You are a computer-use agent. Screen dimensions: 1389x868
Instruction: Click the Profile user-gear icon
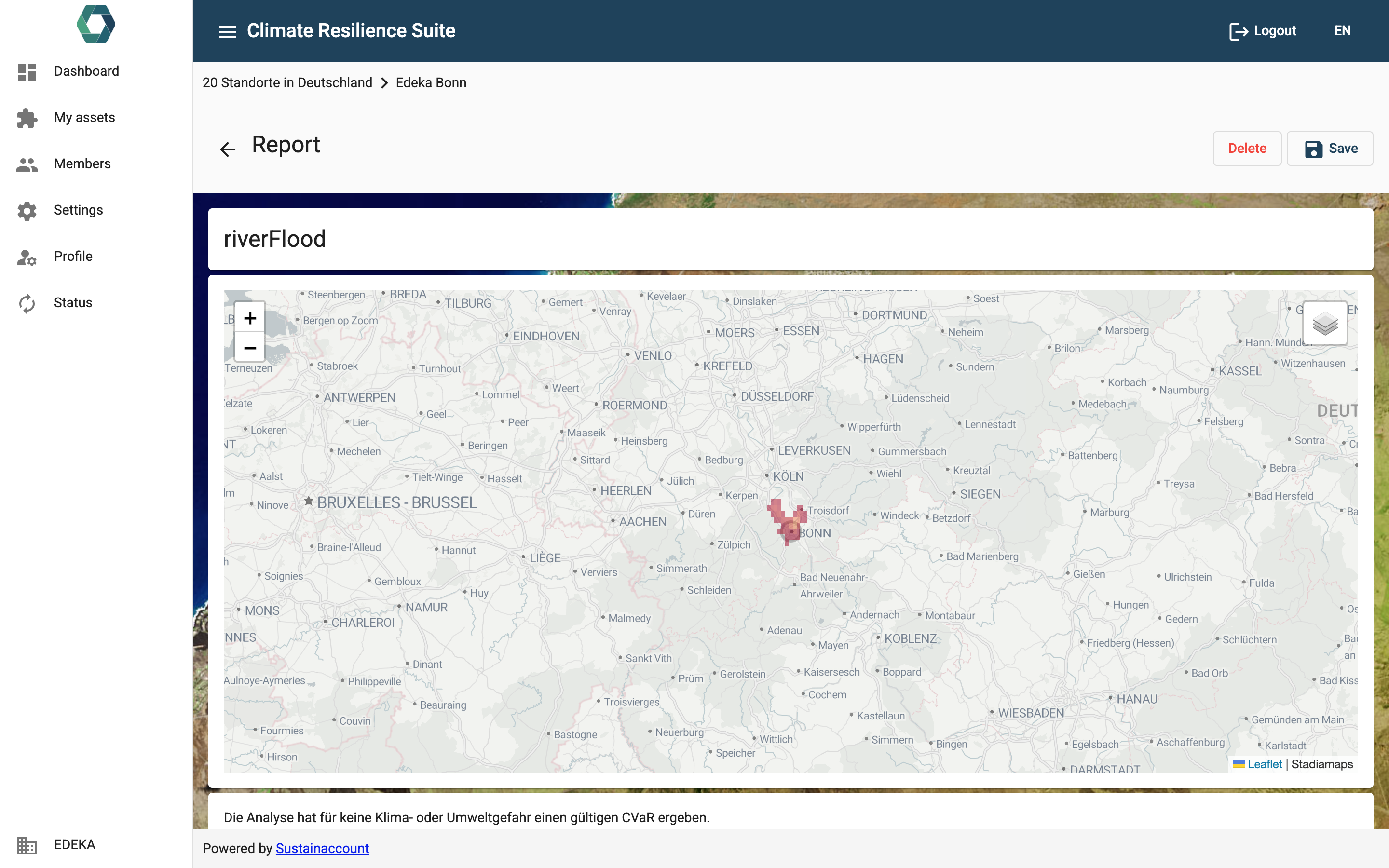coord(27,257)
